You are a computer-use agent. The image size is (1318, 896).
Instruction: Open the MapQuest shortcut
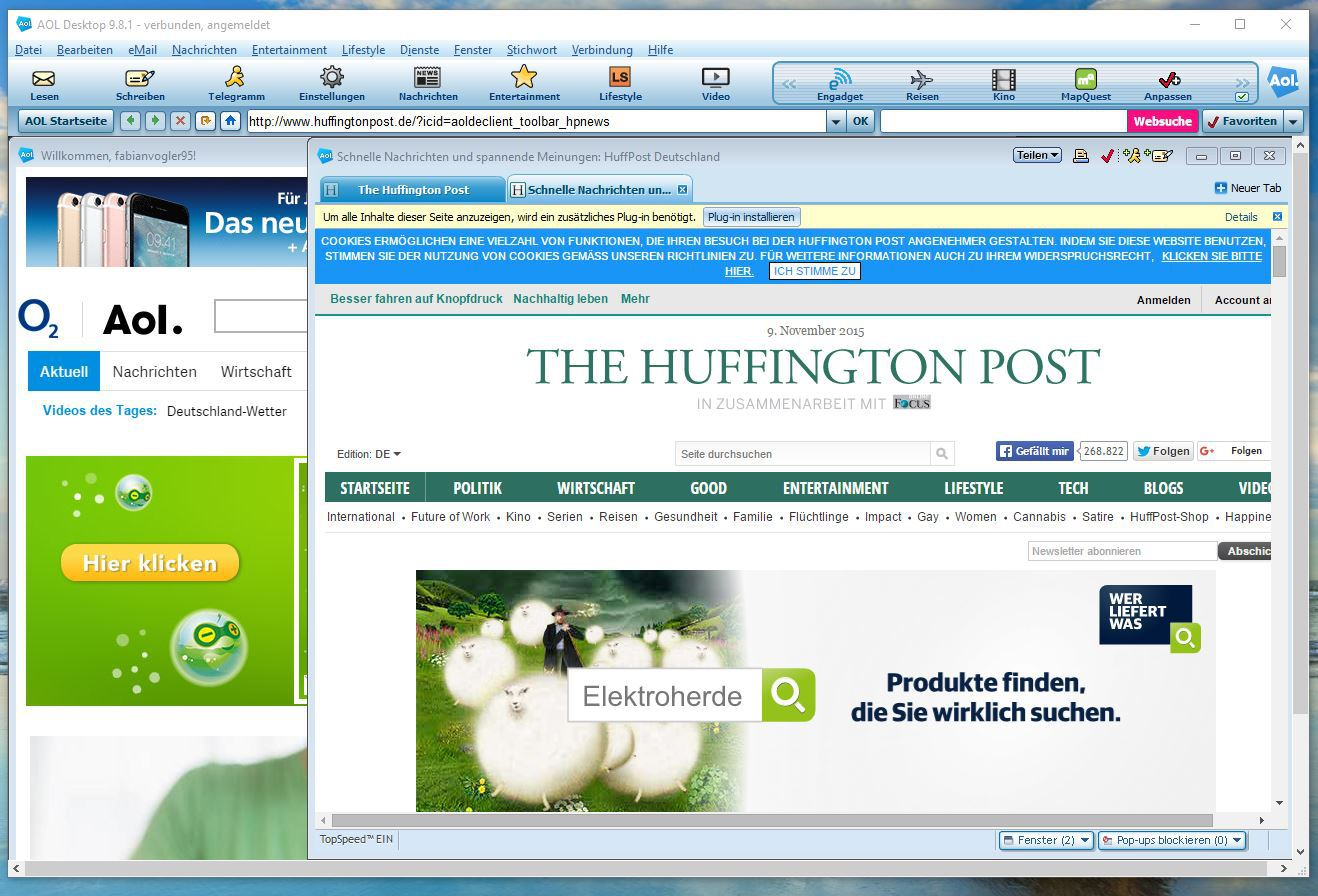click(x=1086, y=85)
